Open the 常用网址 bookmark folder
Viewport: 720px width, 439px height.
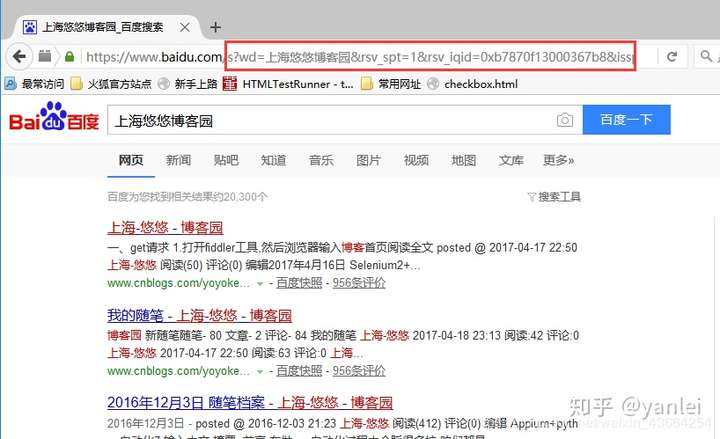click(x=390, y=84)
